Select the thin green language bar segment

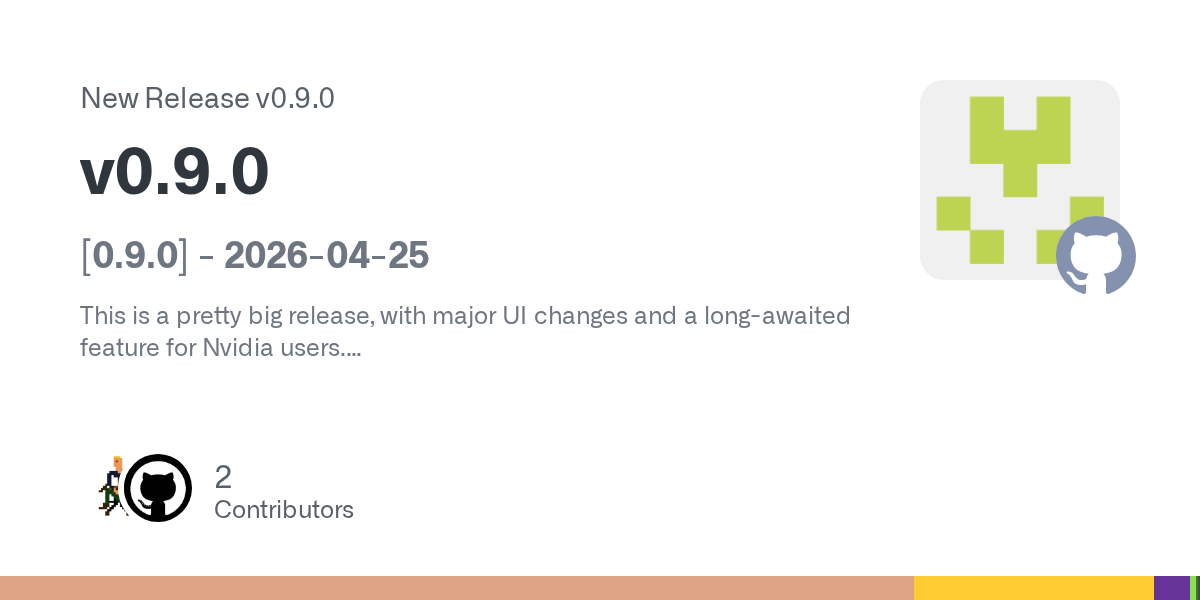[x=1193, y=588]
